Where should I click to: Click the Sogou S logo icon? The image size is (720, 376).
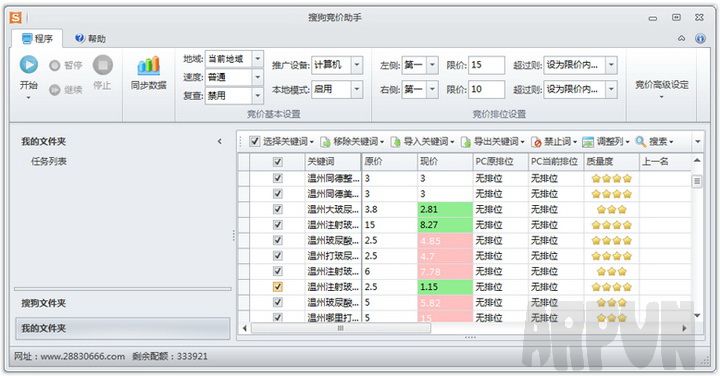coord(16,17)
